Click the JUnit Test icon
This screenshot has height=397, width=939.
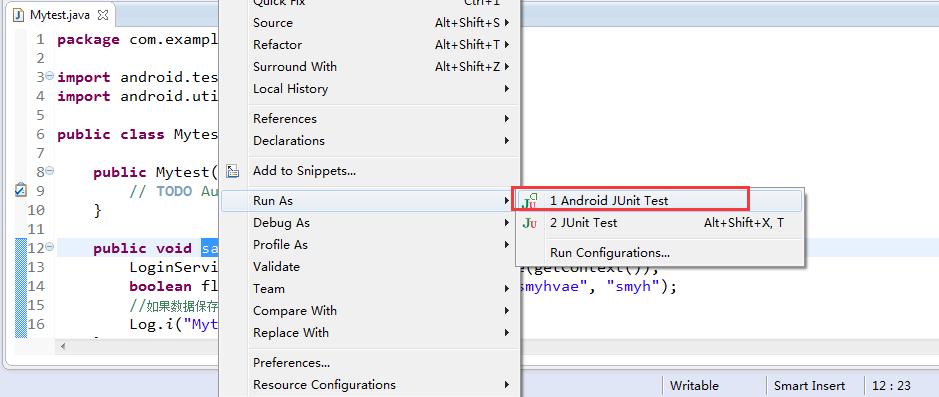click(529, 223)
